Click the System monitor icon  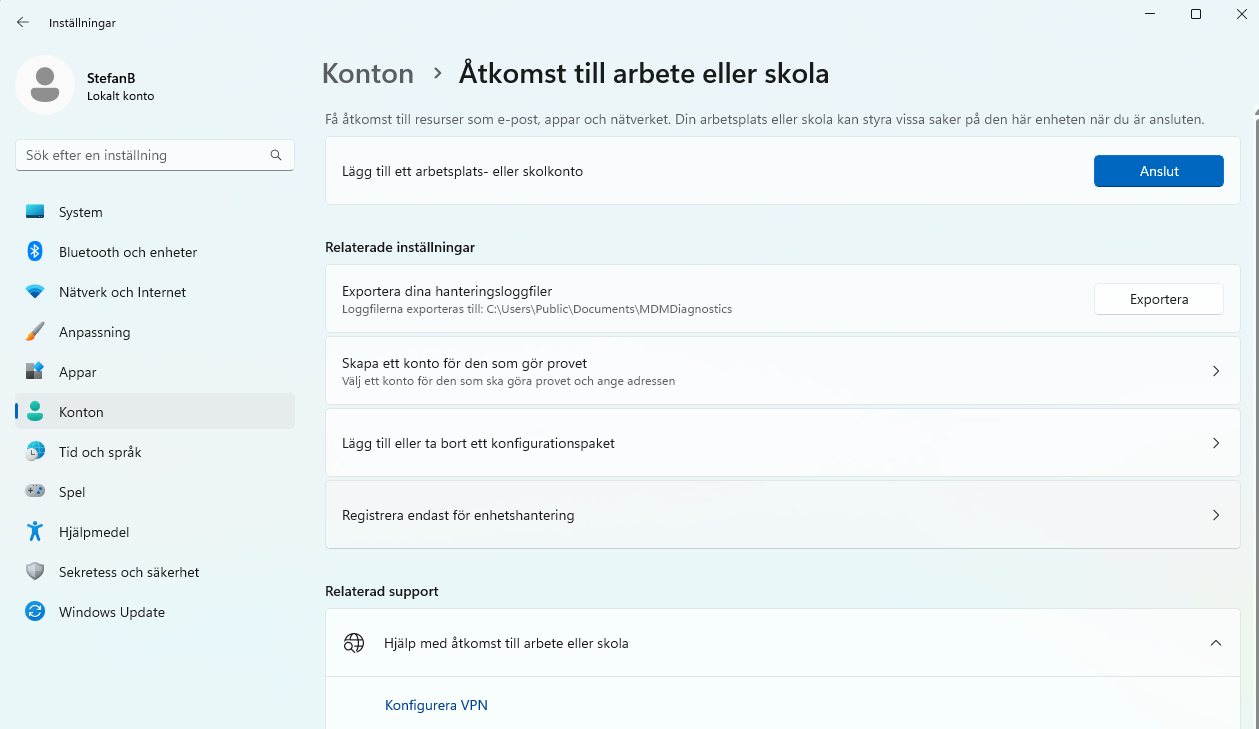35,212
